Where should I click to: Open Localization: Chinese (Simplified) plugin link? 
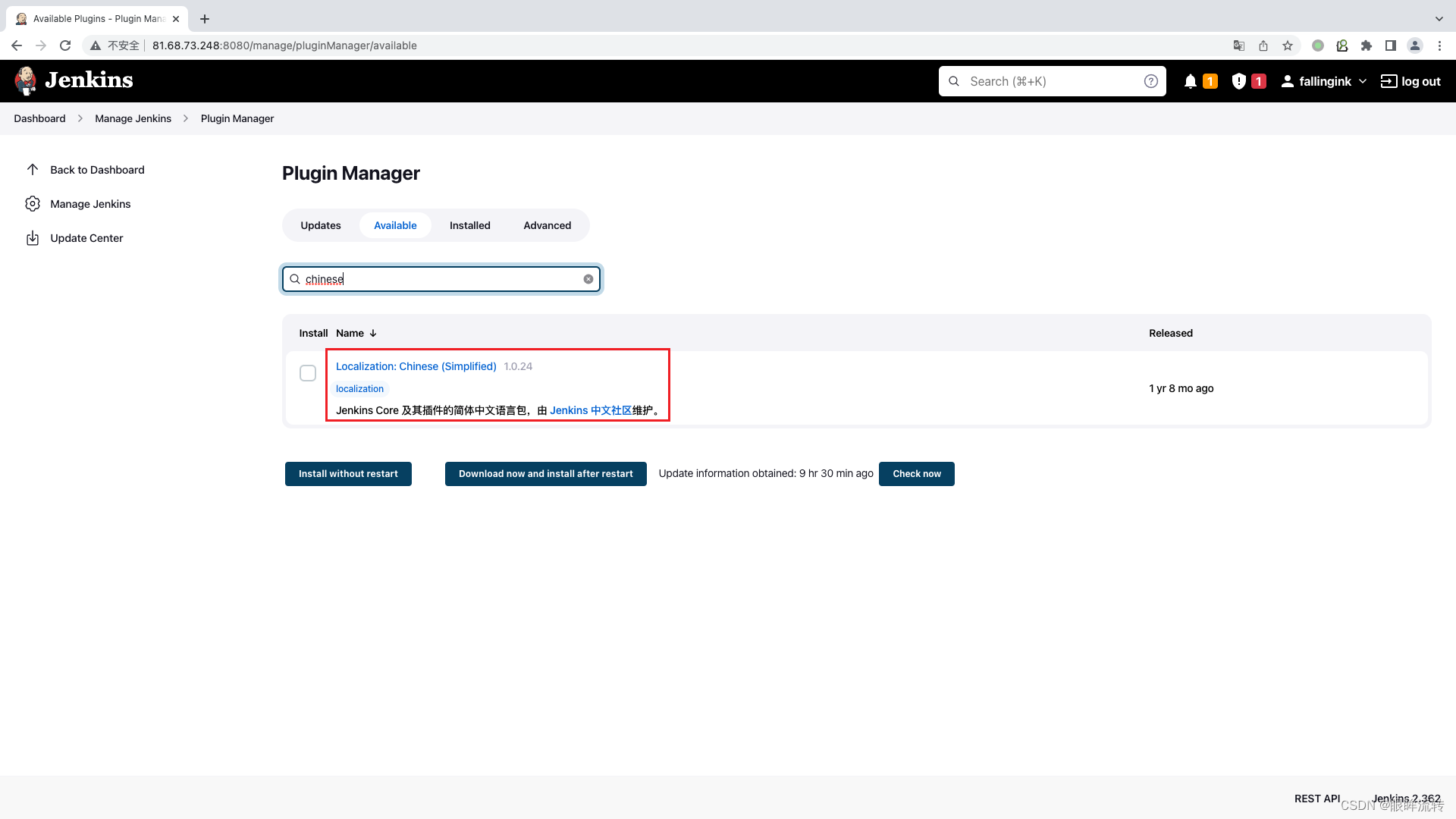coord(416,366)
